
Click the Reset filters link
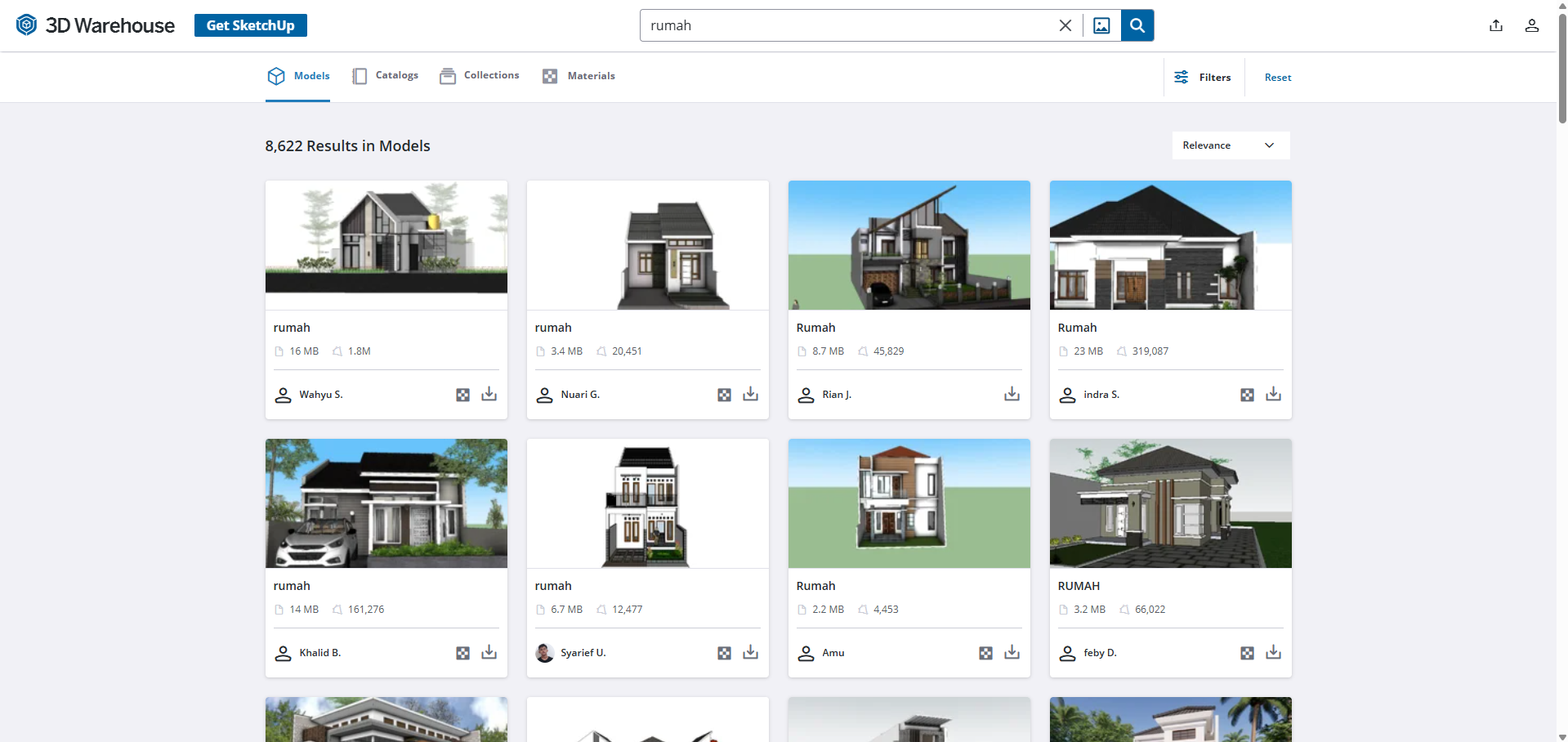pos(1277,78)
